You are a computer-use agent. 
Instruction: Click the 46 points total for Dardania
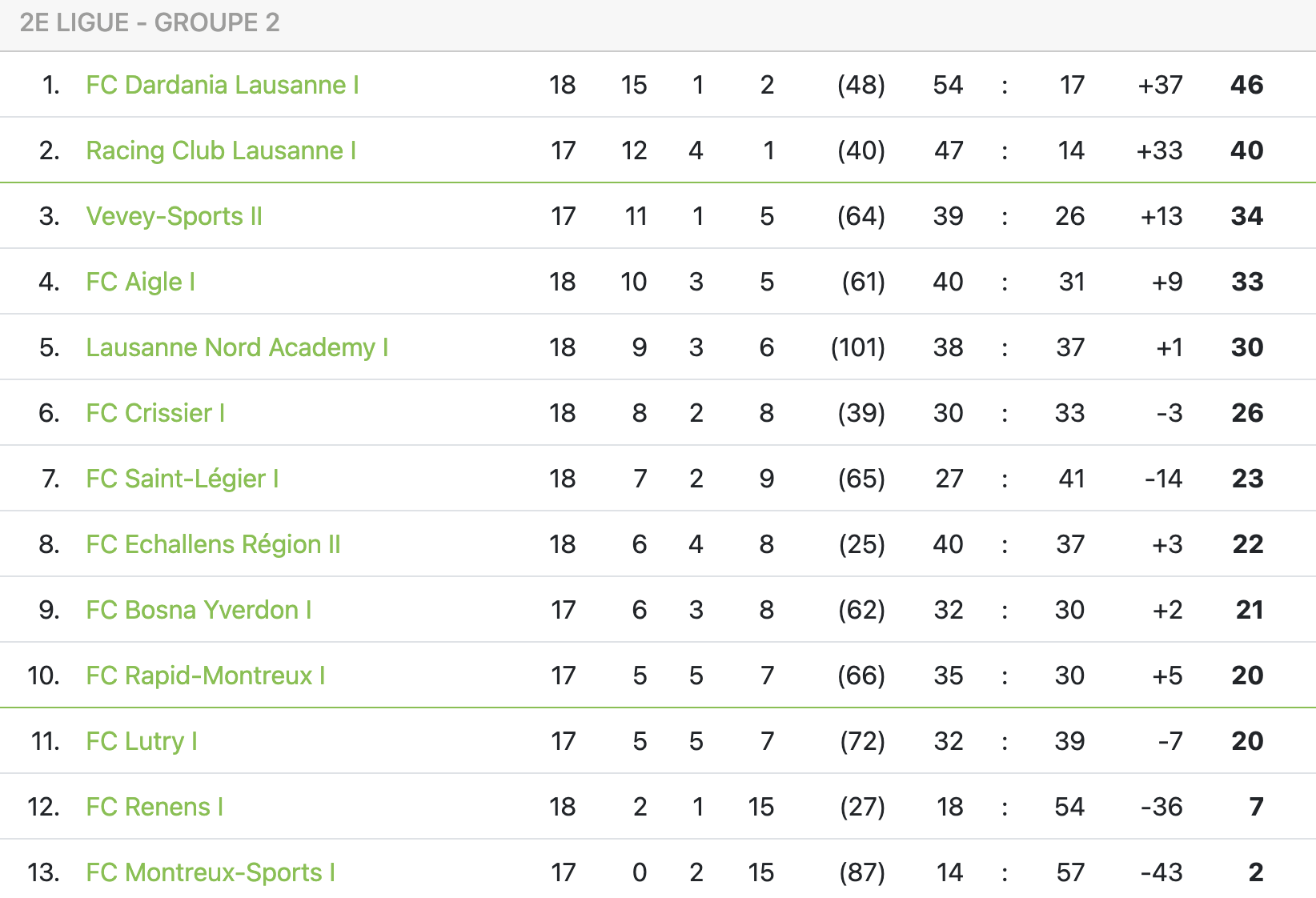(x=1247, y=85)
